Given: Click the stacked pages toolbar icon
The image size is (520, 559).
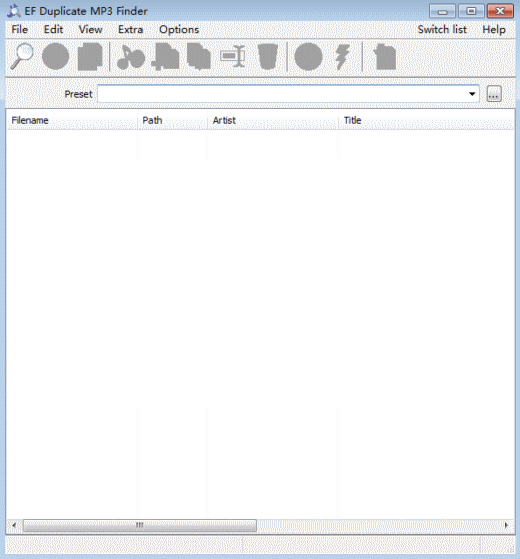Looking at the screenshot, I should point(90,56).
